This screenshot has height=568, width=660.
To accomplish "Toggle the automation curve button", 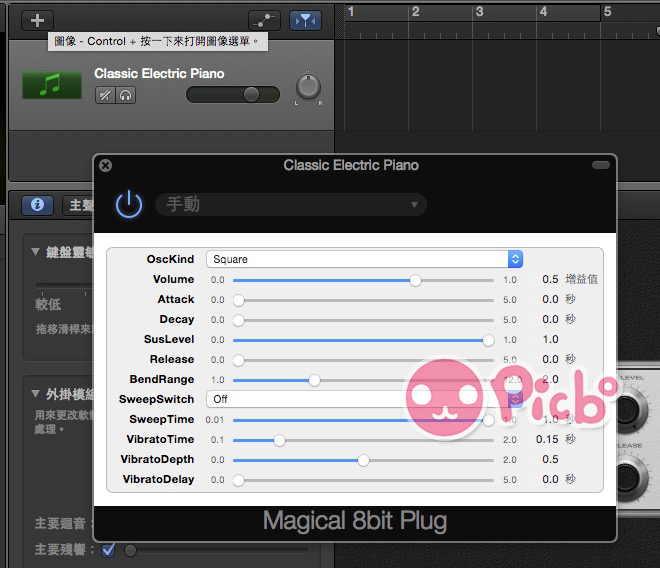I will (264, 20).
